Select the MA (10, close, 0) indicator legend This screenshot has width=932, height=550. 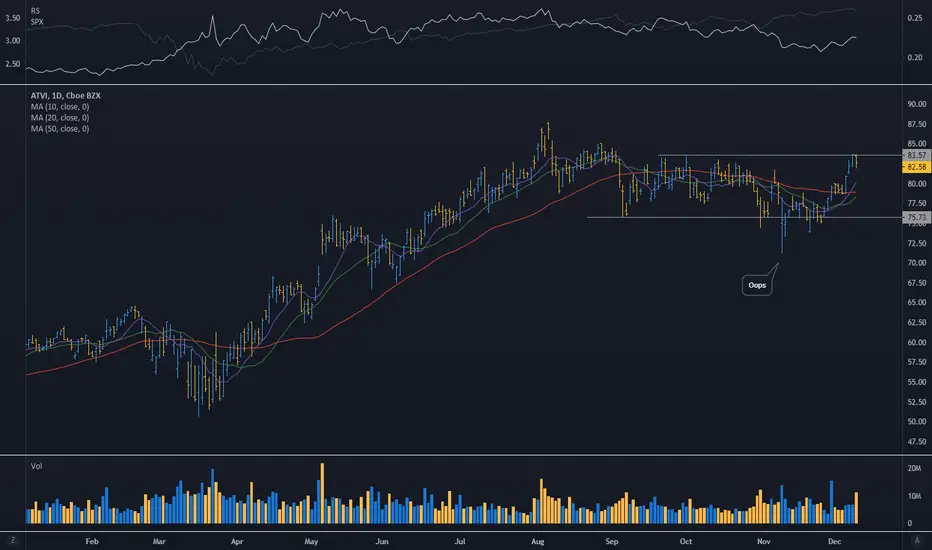click(x=60, y=107)
